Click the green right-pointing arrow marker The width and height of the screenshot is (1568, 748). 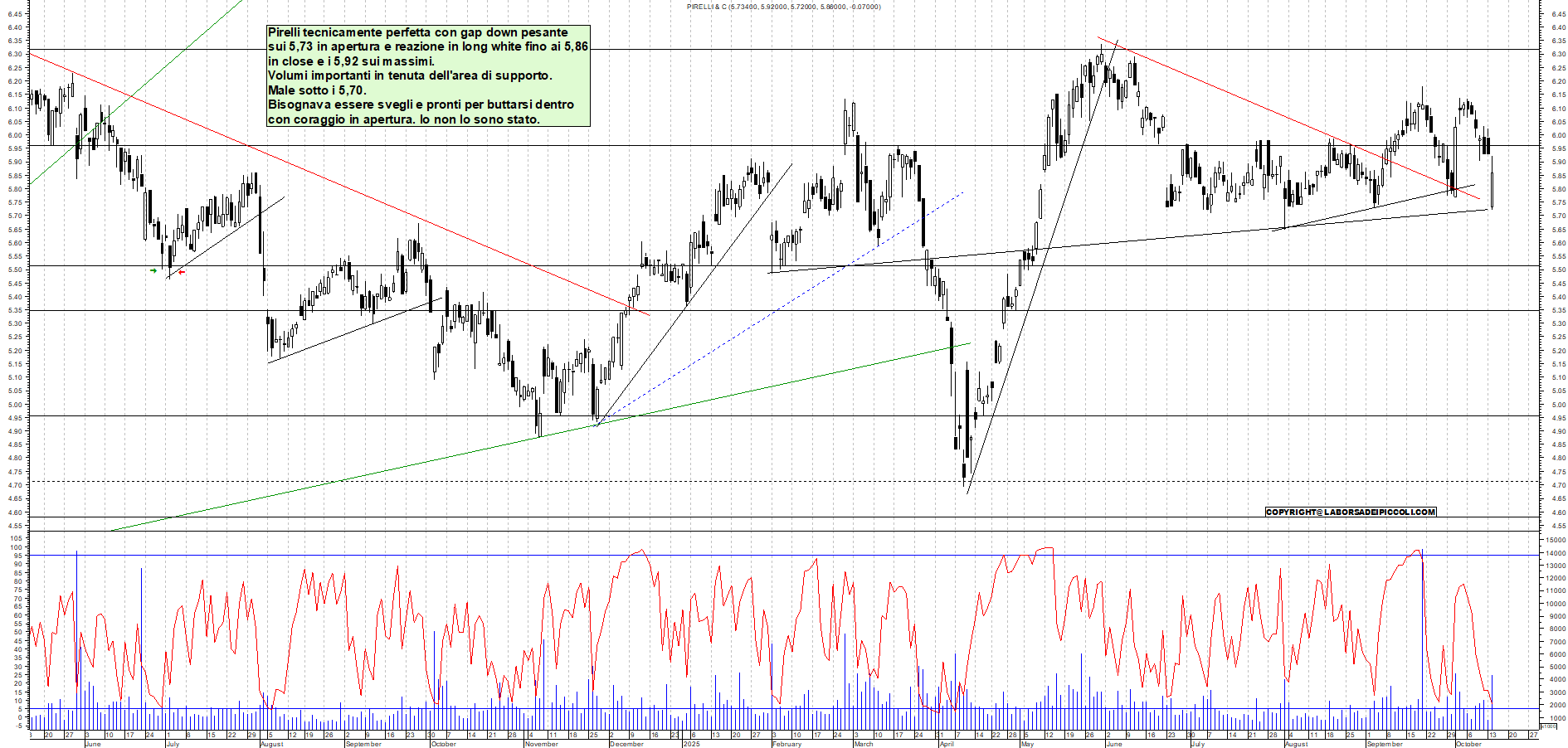(153, 270)
